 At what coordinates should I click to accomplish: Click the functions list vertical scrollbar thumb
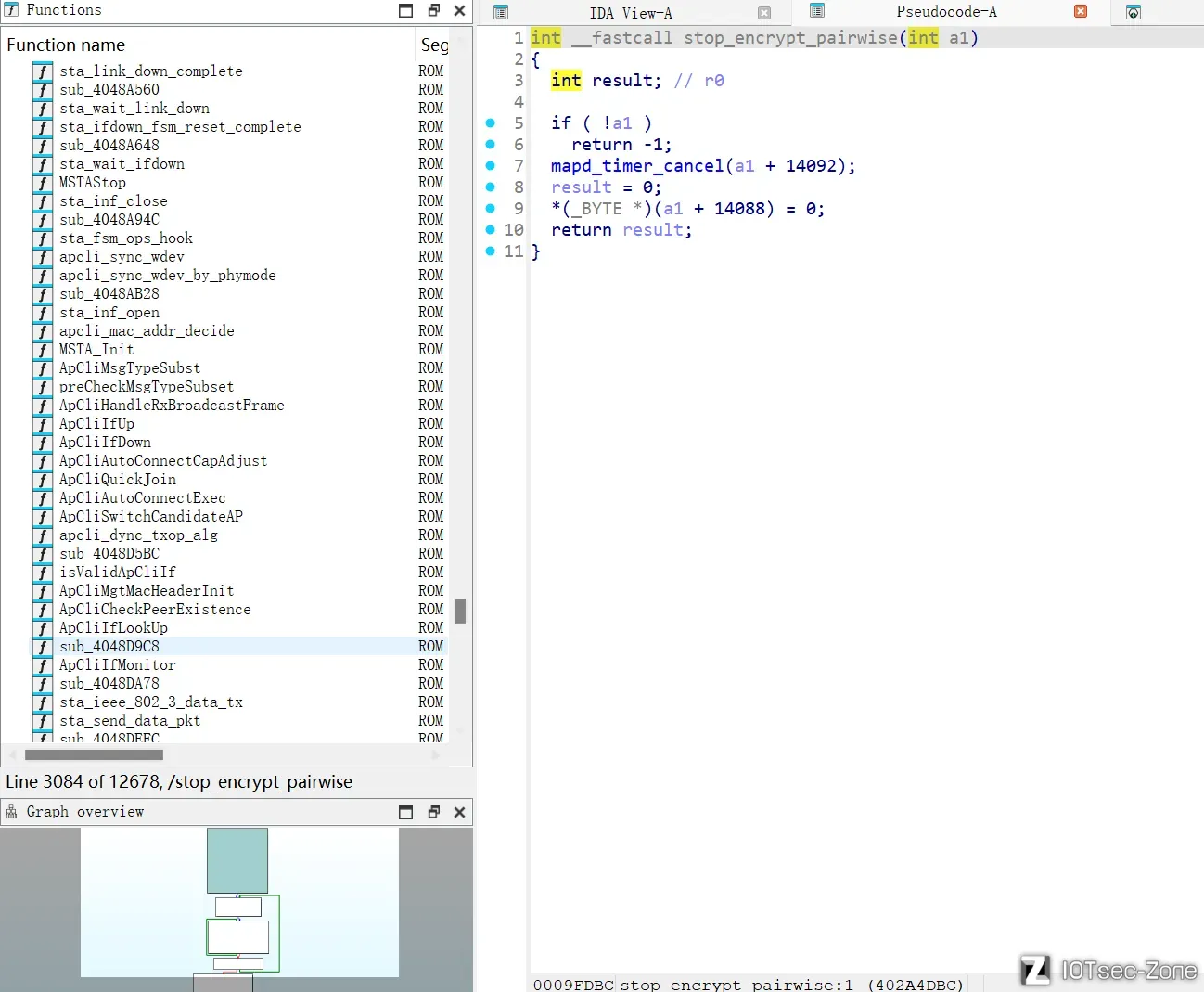[460, 611]
